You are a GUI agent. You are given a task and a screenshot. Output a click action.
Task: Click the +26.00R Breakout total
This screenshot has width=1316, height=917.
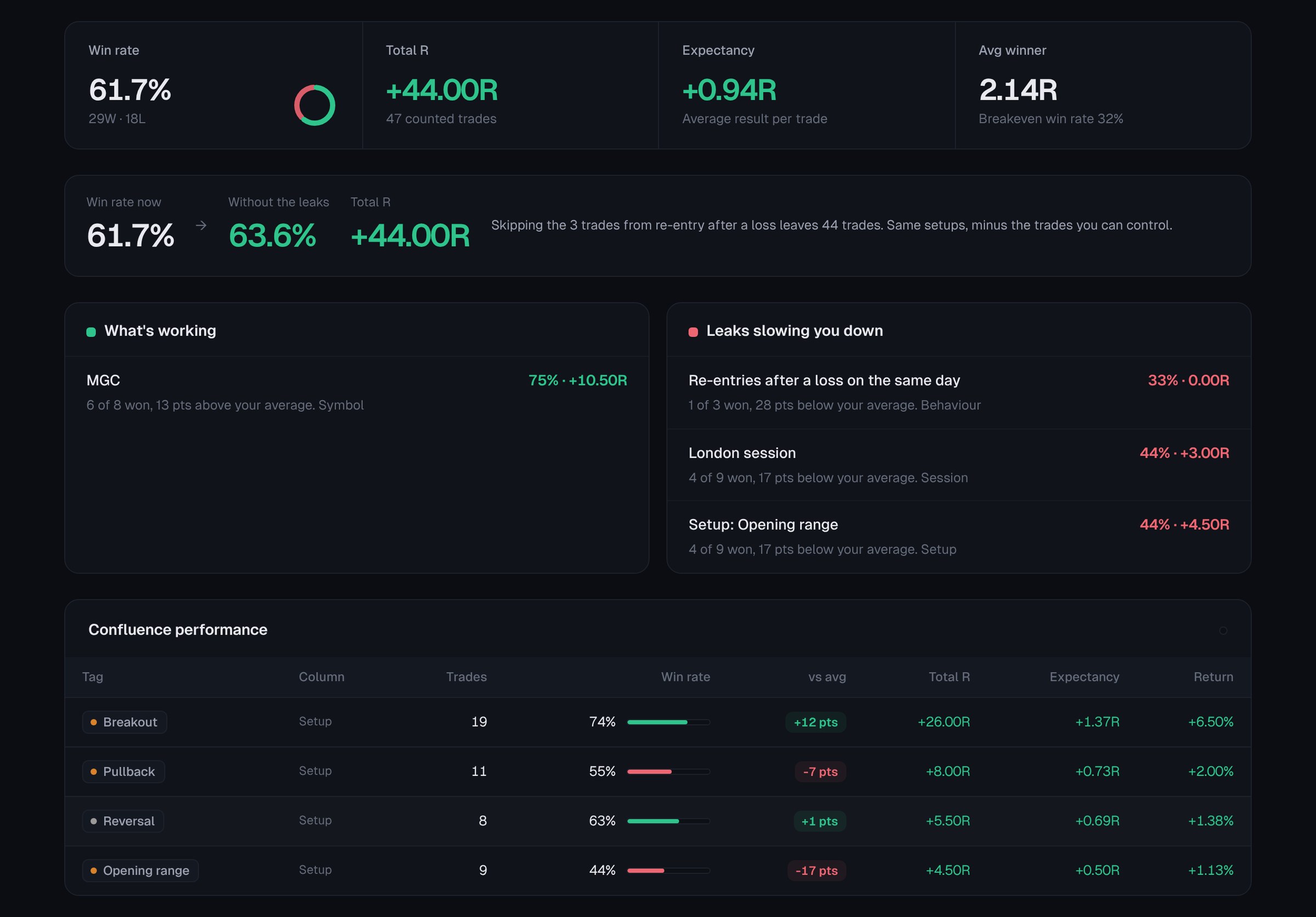coord(944,722)
